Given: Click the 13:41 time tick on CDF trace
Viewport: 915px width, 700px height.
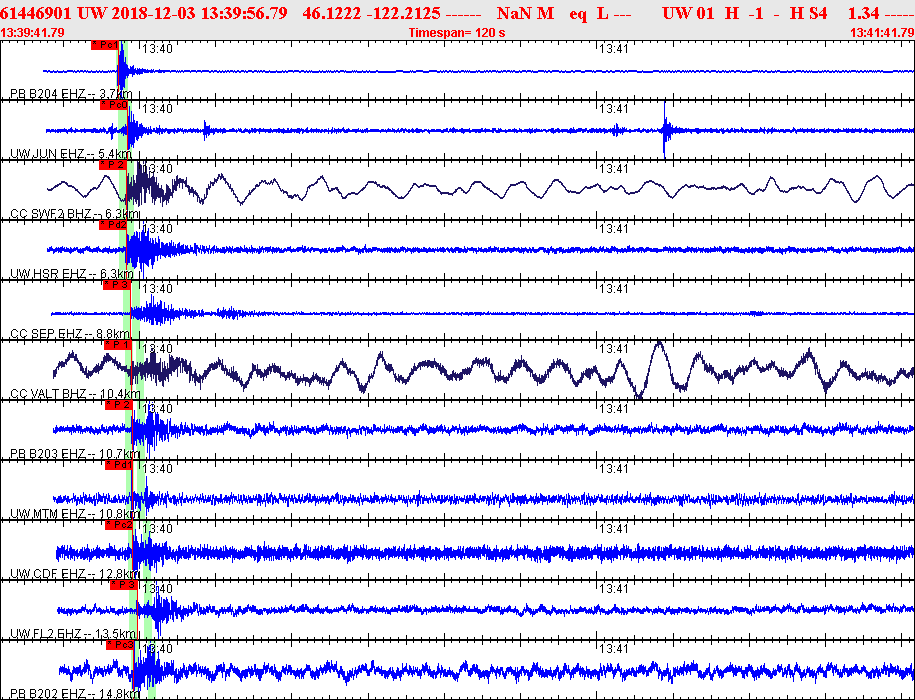Looking at the screenshot, I should (x=614, y=528).
